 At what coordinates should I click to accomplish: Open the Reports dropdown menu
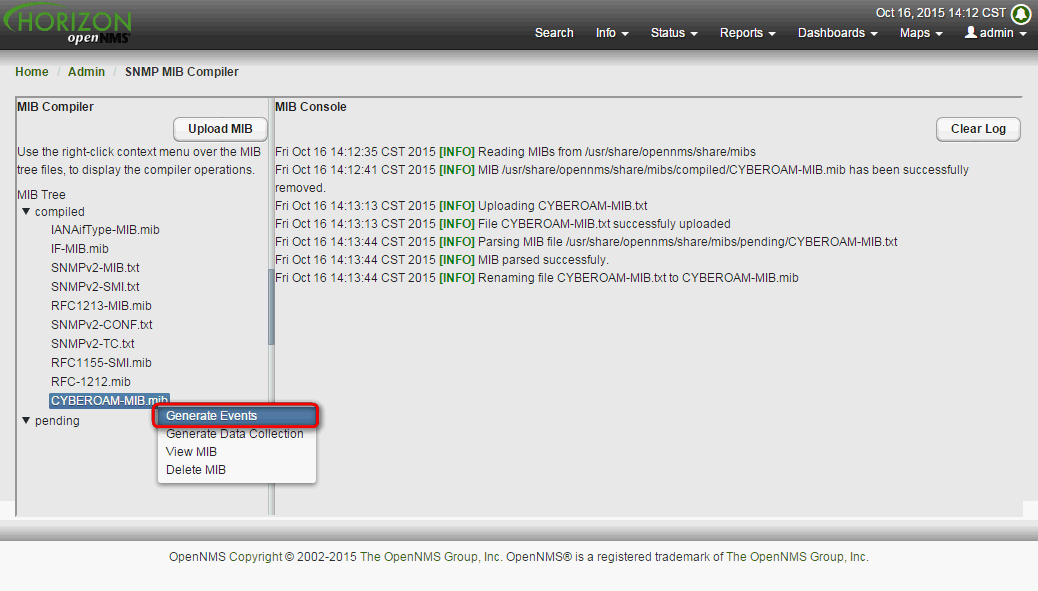tap(747, 33)
